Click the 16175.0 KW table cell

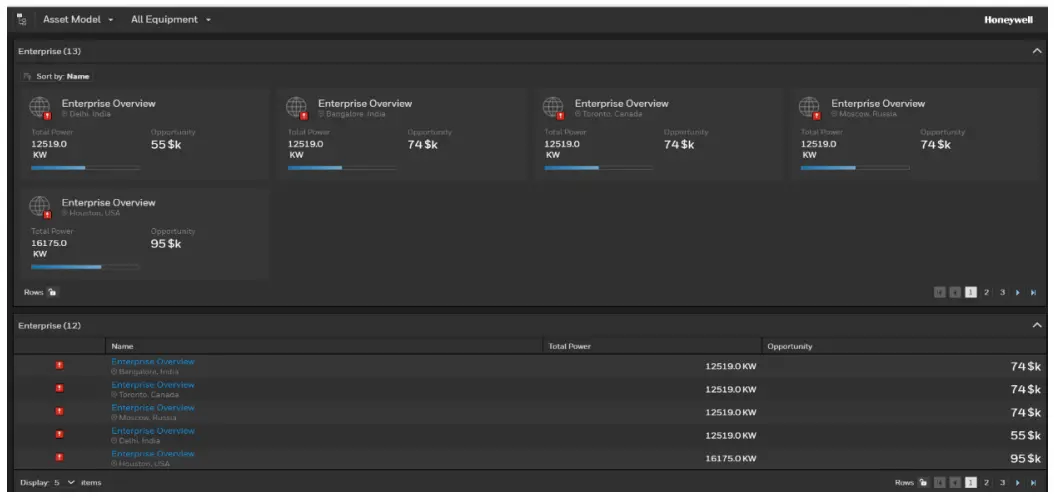click(x=731, y=458)
